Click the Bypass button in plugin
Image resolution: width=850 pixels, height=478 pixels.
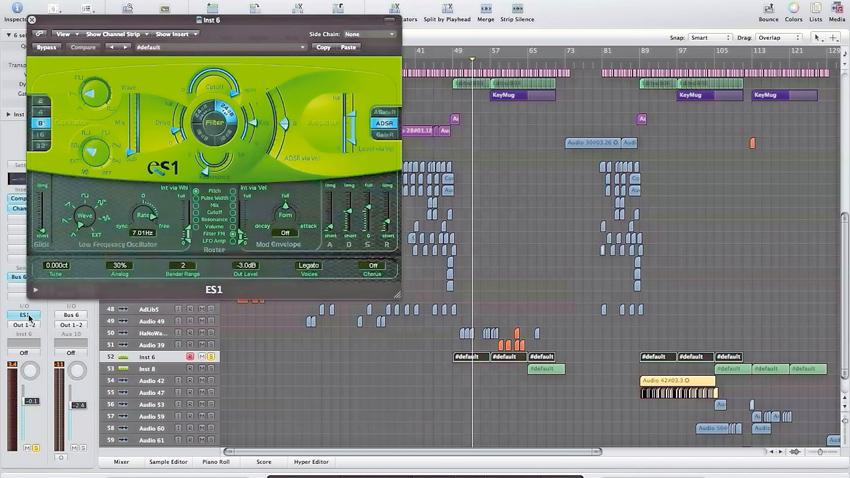pos(47,47)
